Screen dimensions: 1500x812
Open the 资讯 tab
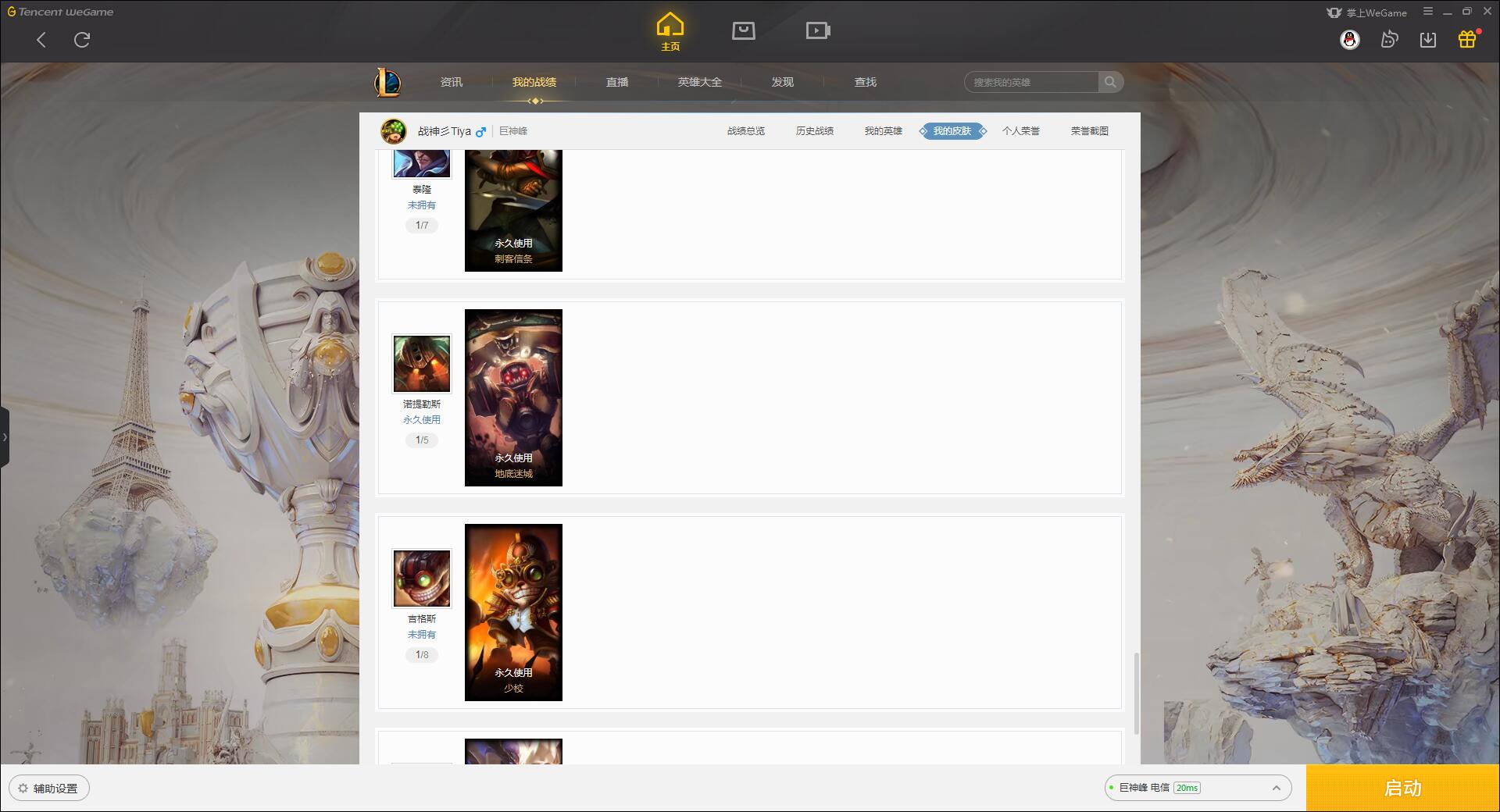pyautogui.click(x=451, y=82)
